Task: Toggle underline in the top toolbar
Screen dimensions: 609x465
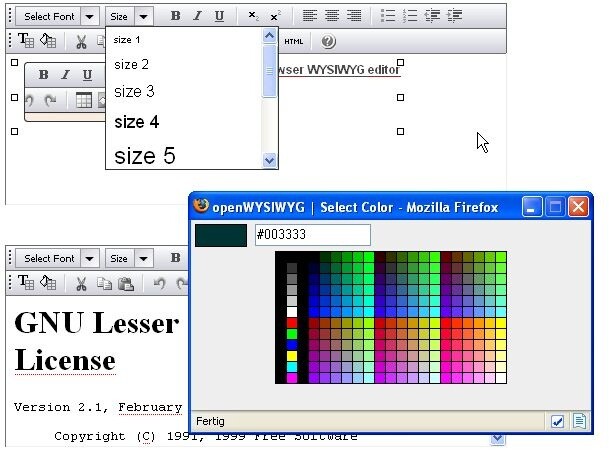Action: (x=219, y=16)
